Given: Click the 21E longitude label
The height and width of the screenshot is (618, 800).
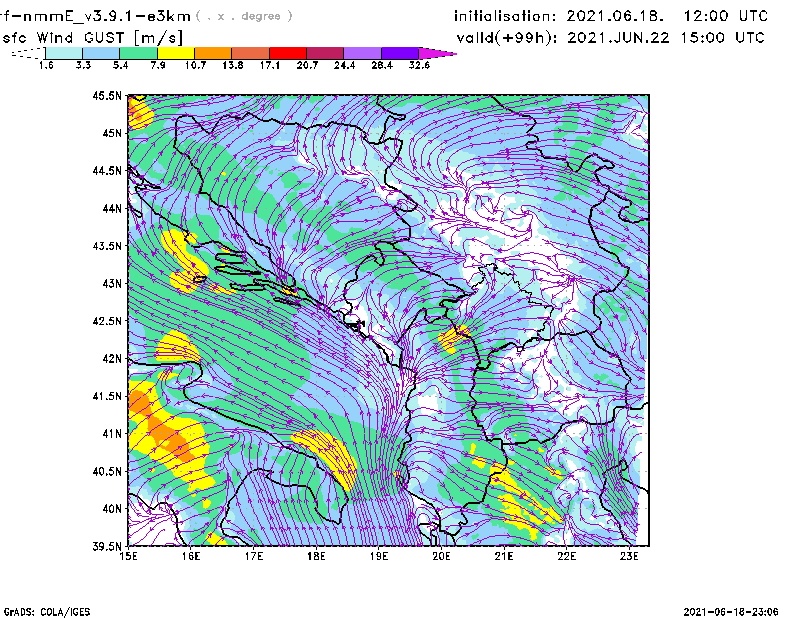Looking at the screenshot, I should [x=504, y=556].
